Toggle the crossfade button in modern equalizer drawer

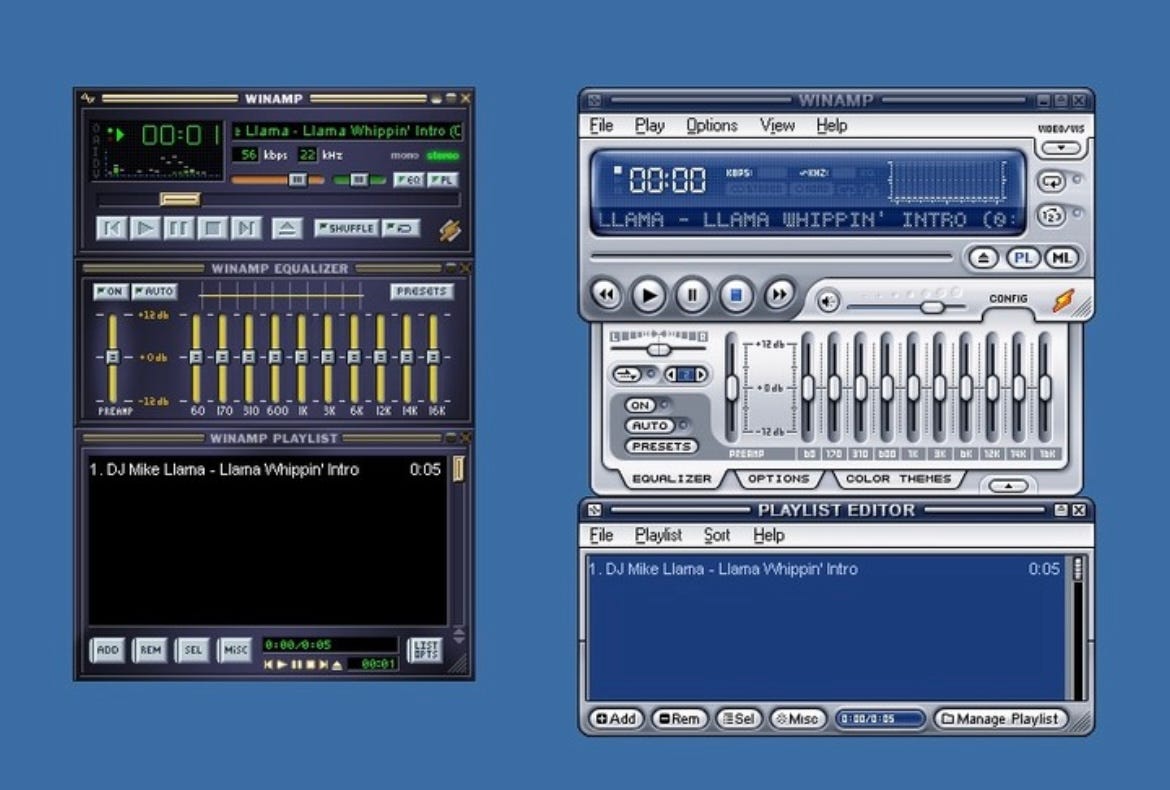click(x=628, y=374)
